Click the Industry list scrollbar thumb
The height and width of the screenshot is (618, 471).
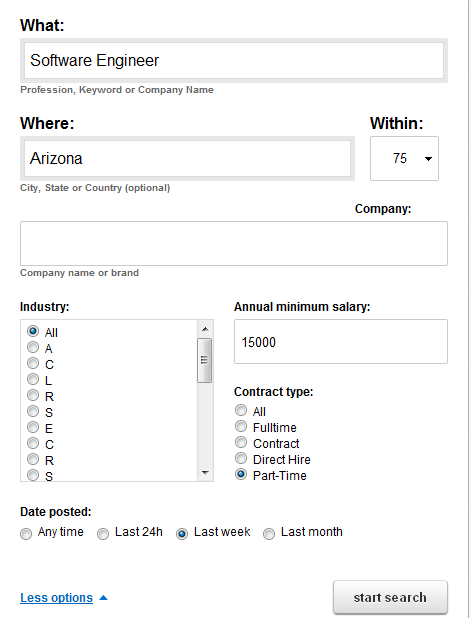pos(205,360)
